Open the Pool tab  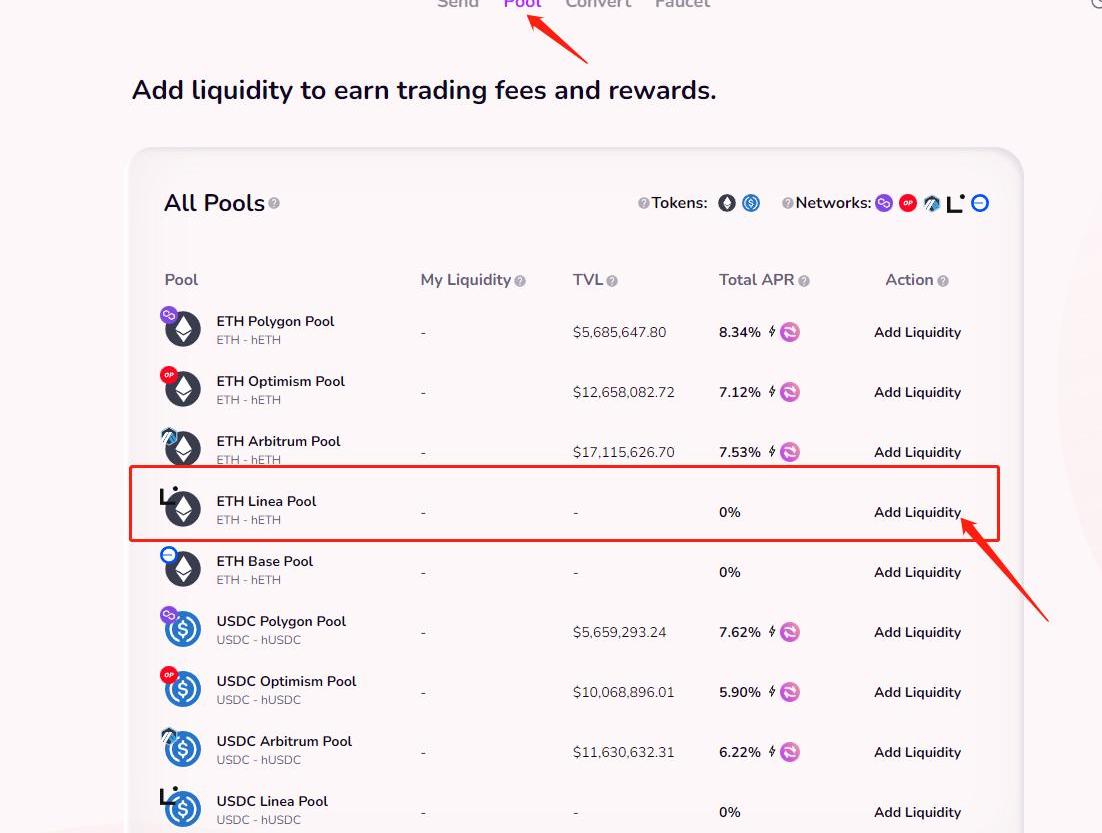522,4
